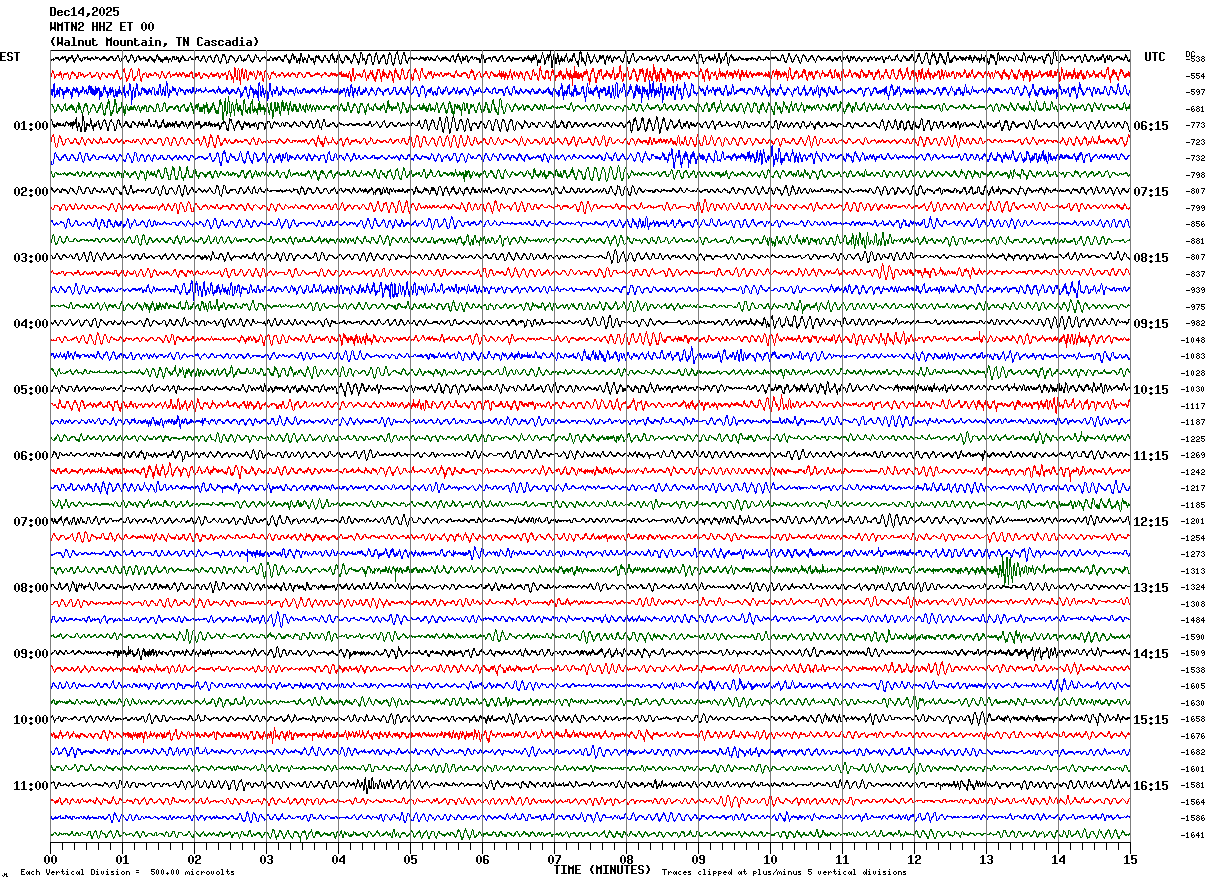Viewport: 1210px width, 886px height.
Task: Click the DC offset value "-732"
Action: pyautogui.click(x=1195, y=158)
